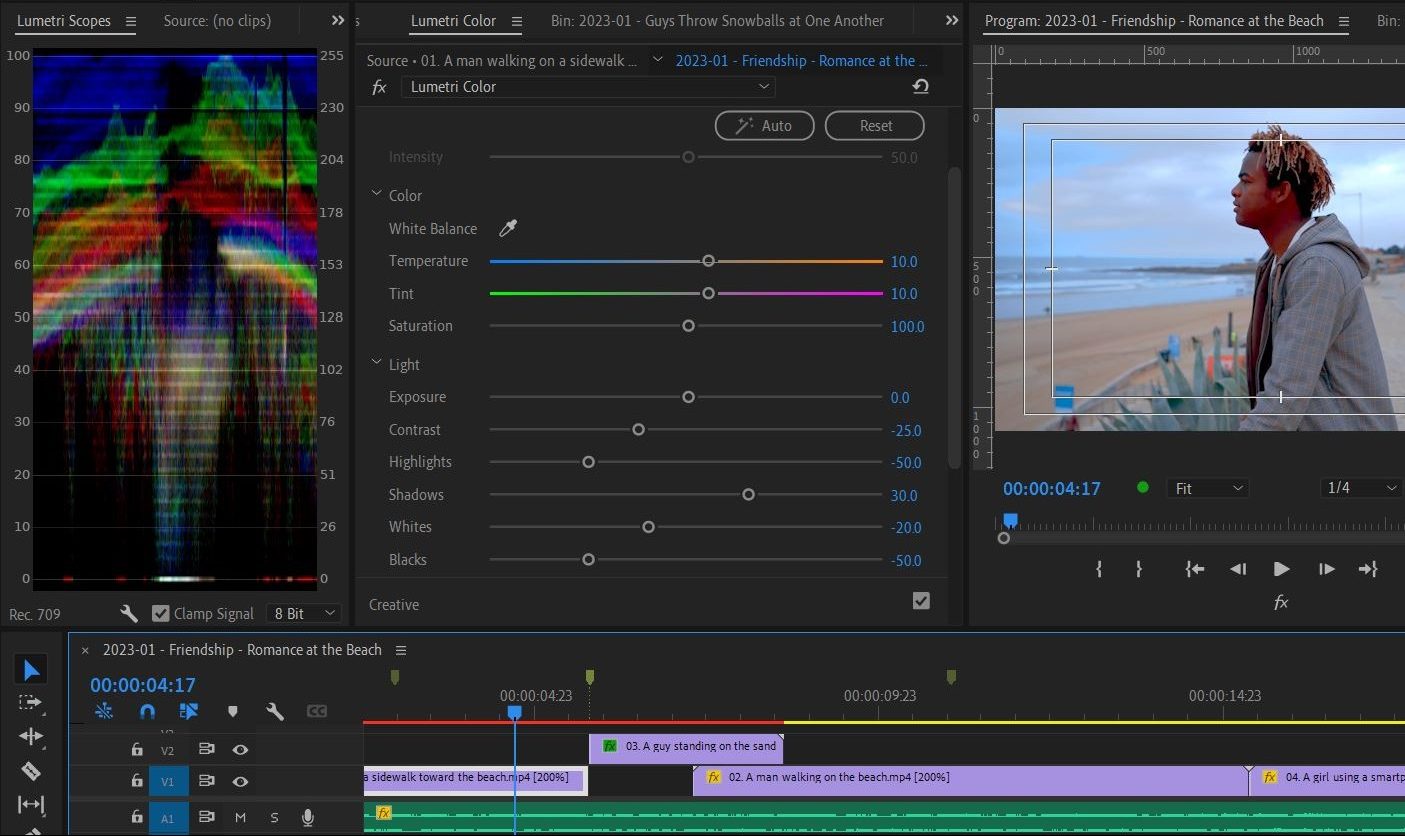Collapse the Color section

pyautogui.click(x=377, y=195)
